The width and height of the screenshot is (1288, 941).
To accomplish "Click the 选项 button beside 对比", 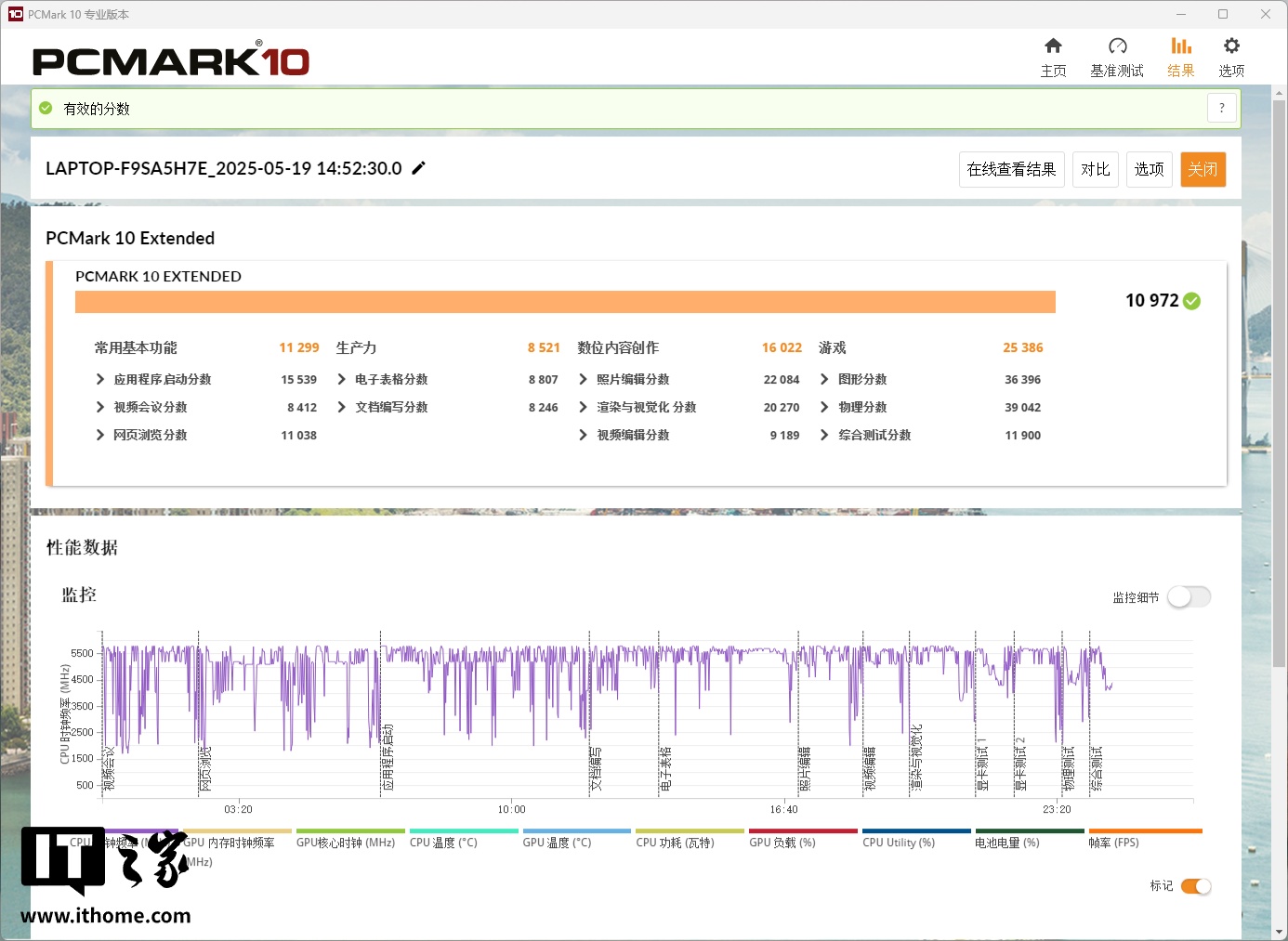I will pyautogui.click(x=1150, y=169).
